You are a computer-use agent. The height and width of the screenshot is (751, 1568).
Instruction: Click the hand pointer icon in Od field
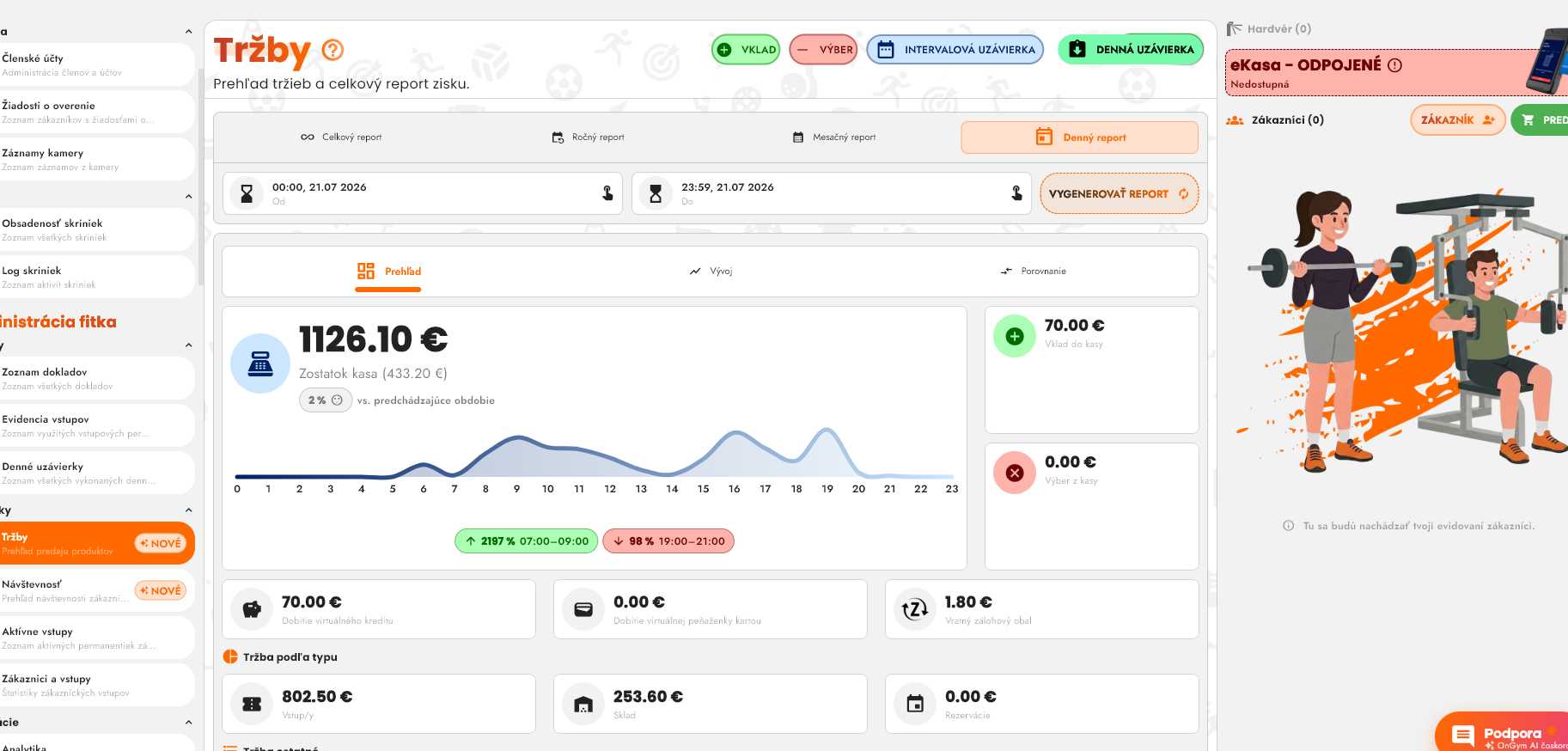[x=607, y=193]
